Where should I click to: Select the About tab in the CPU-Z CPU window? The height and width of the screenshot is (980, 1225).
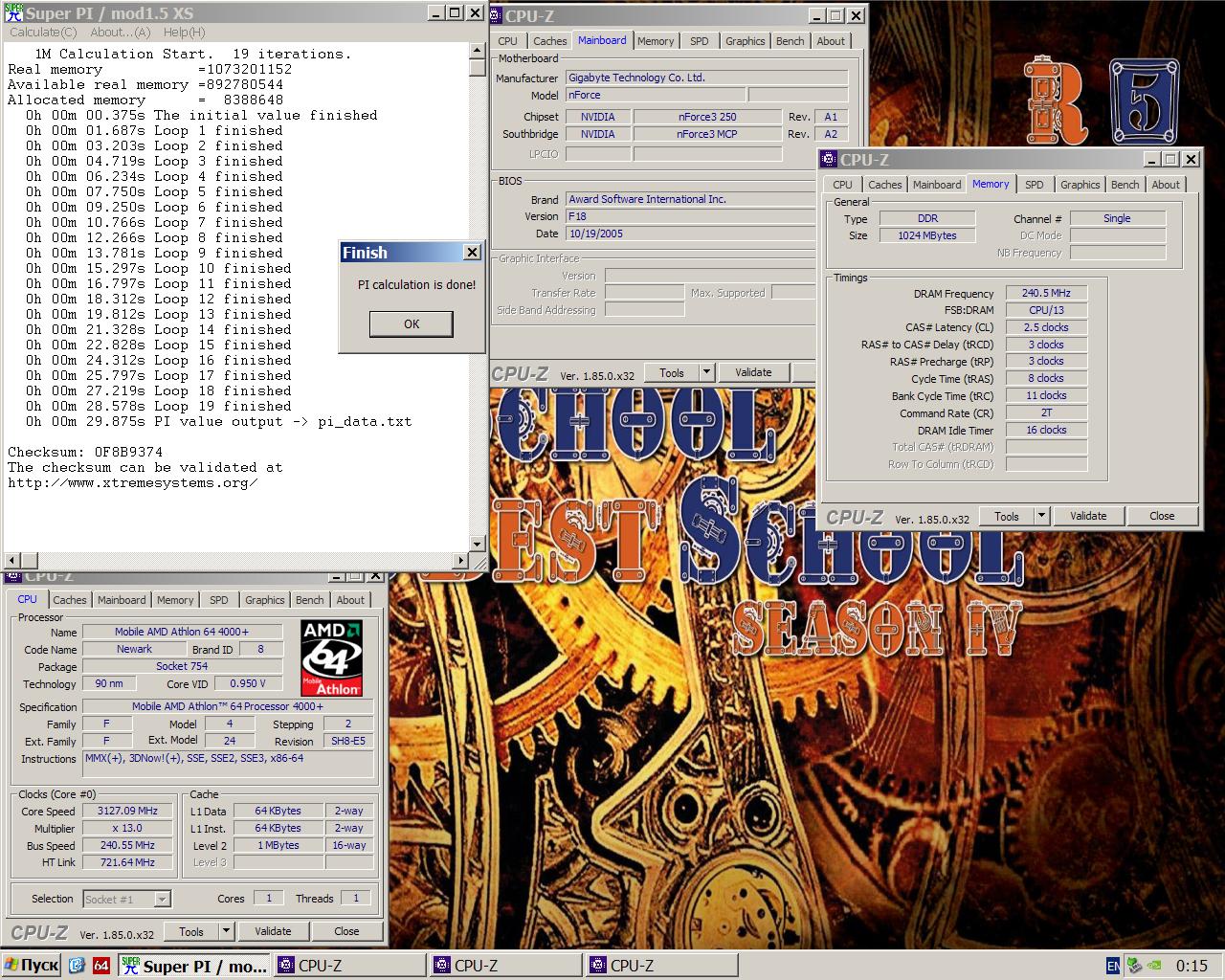pyautogui.click(x=350, y=600)
